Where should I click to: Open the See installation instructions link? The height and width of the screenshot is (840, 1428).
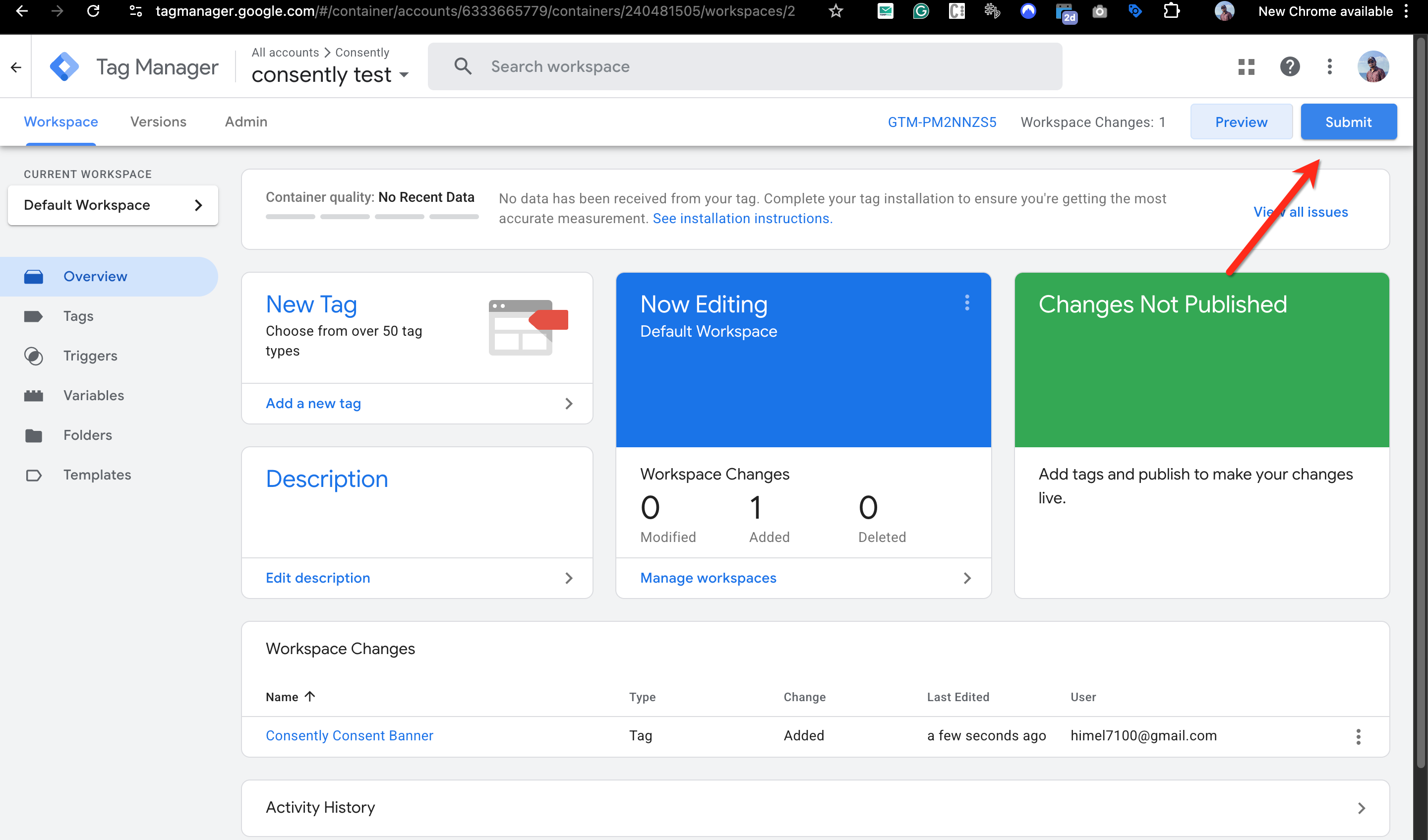pos(742,219)
